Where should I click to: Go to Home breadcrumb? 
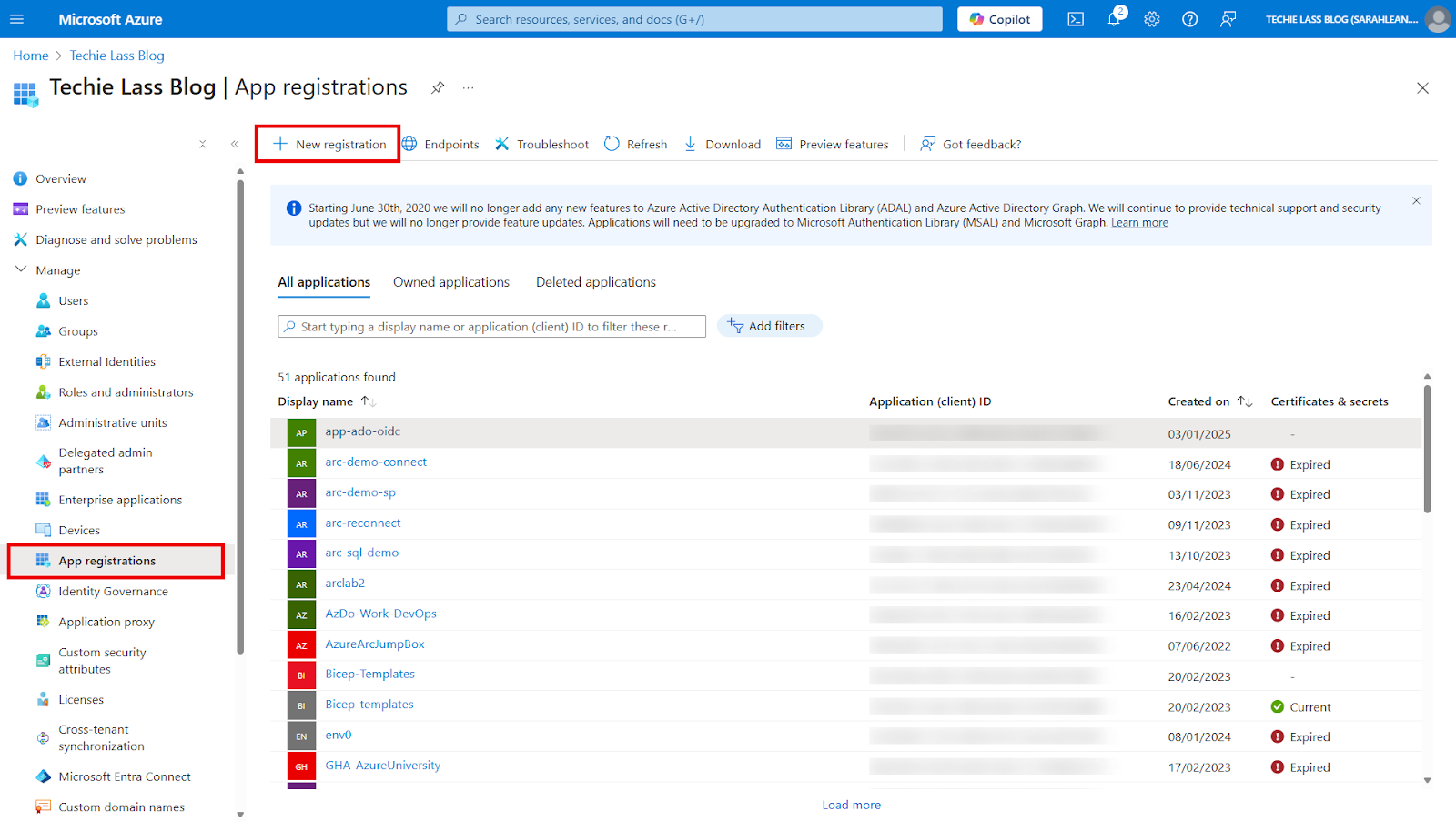tap(31, 56)
